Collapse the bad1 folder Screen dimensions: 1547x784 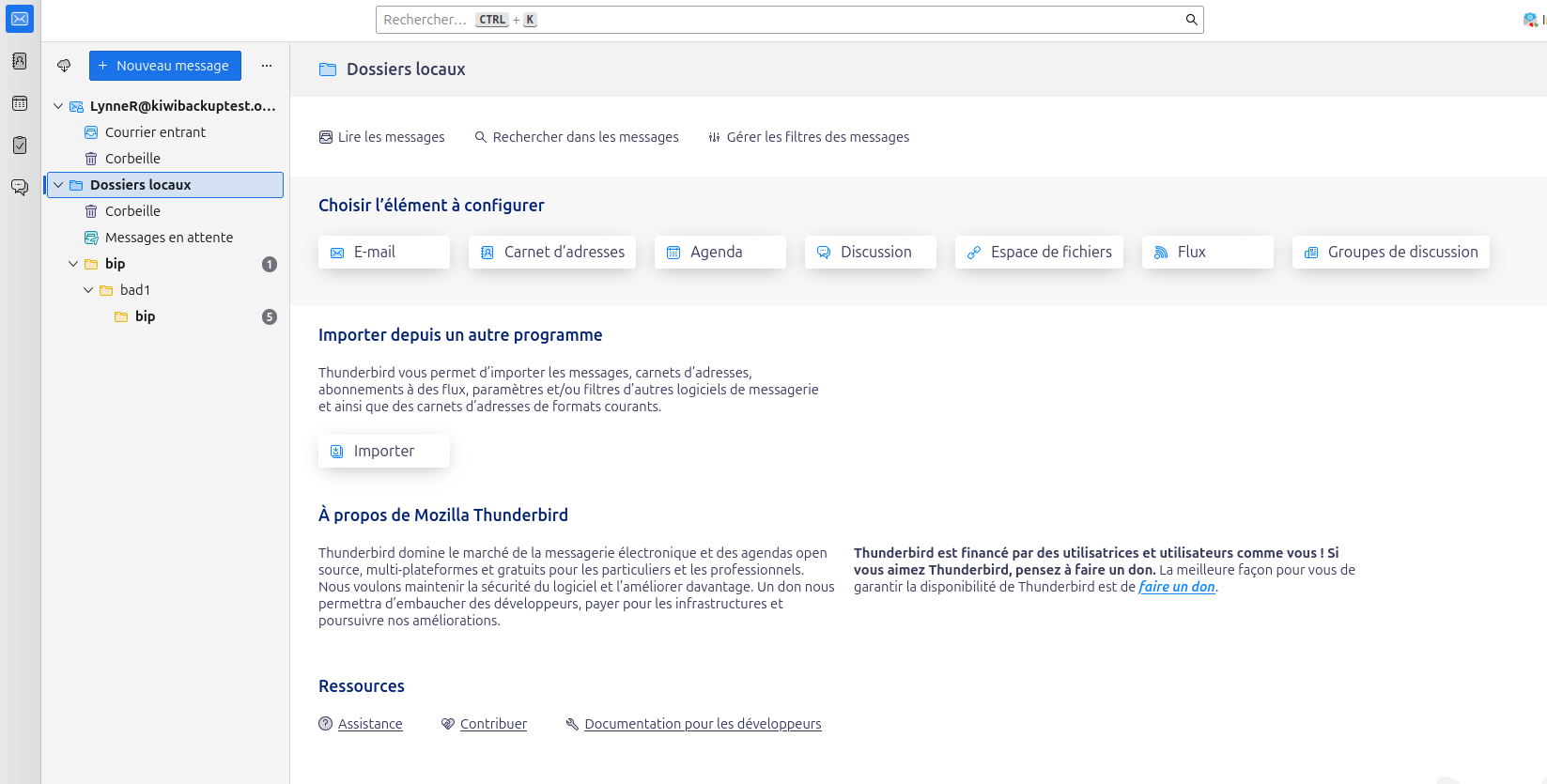(88, 290)
